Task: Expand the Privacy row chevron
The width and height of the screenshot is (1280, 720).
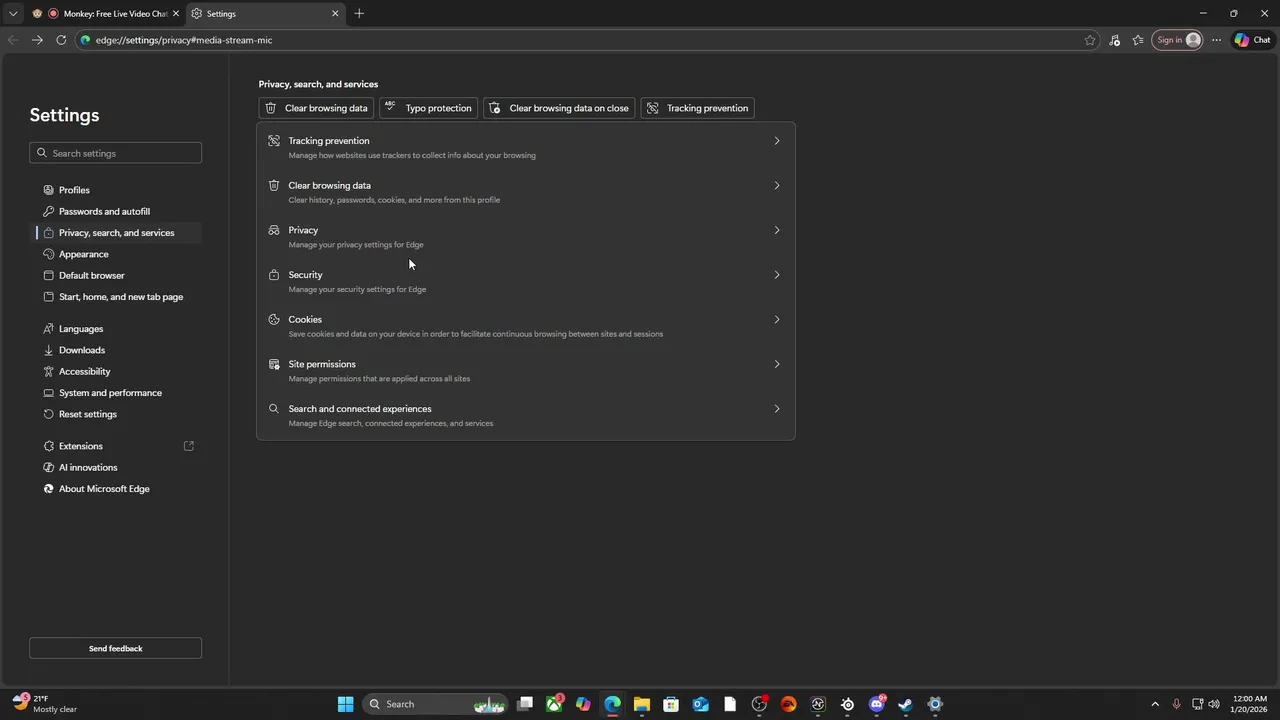Action: [x=776, y=230]
